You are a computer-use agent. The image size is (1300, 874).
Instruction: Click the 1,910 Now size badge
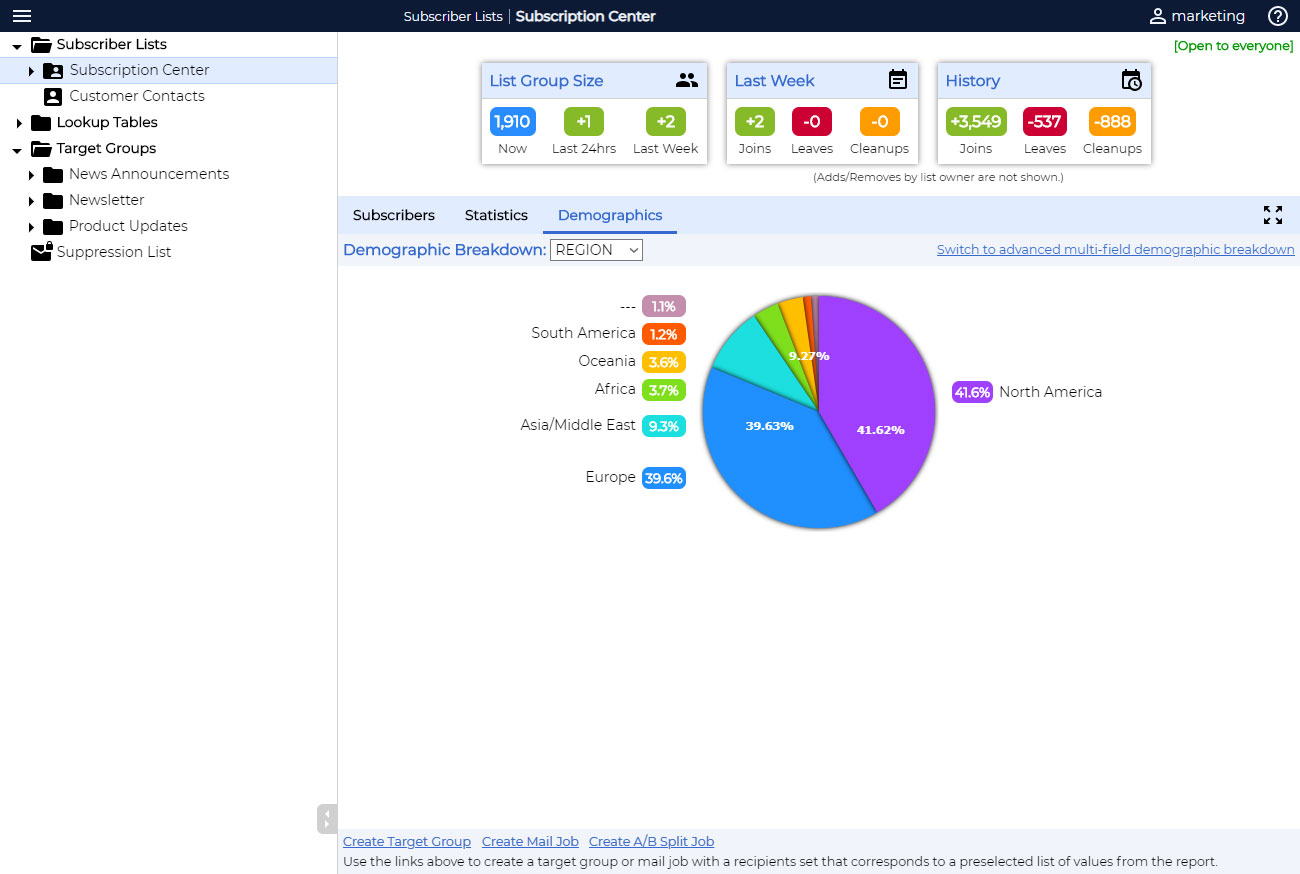(513, 122)
